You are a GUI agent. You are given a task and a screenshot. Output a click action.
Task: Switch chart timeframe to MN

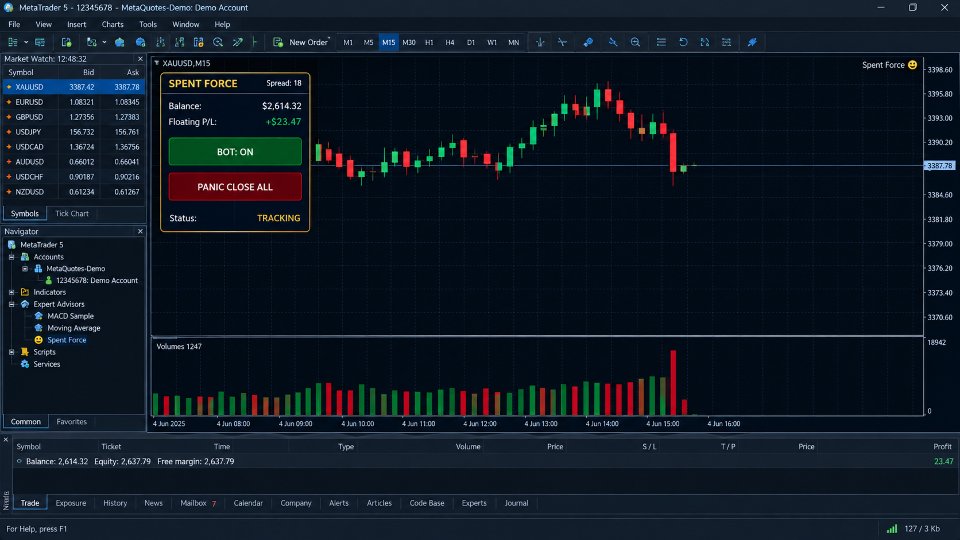tap(514, 42)
